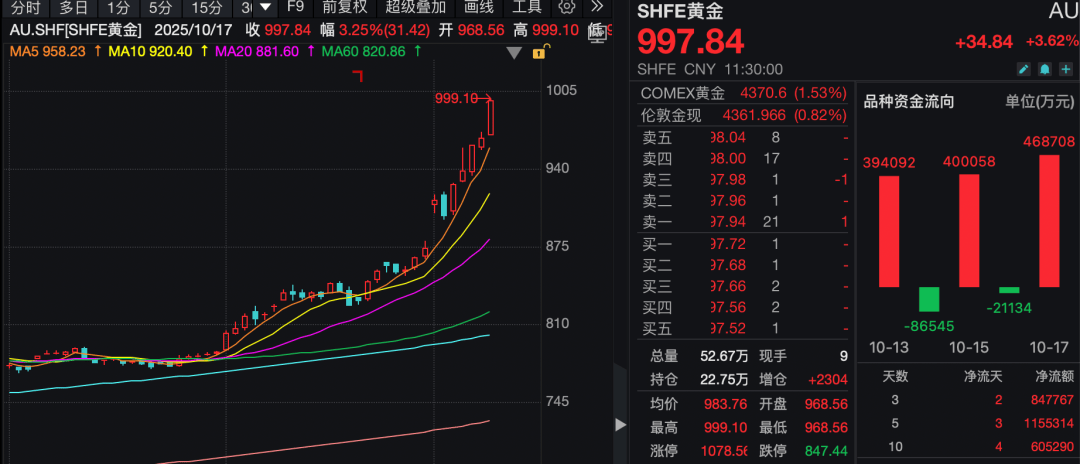The width and height of the screenshot is (1080, 464).
Task: Click the 468708 red capital flow bar
Action: [x=1048, y=220]
